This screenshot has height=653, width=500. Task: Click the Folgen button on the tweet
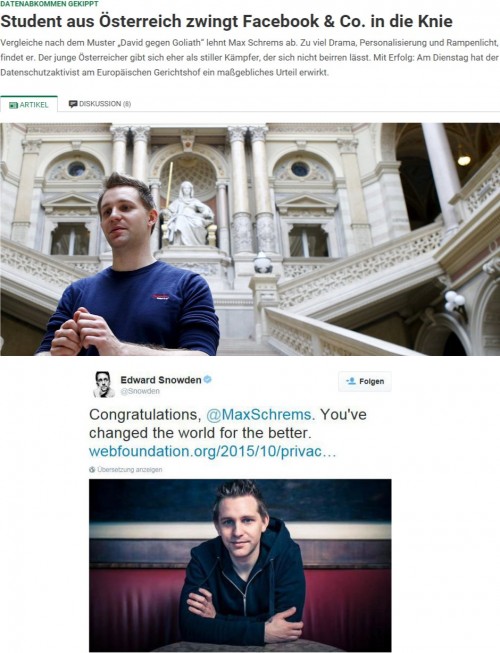tap(365, 381)
